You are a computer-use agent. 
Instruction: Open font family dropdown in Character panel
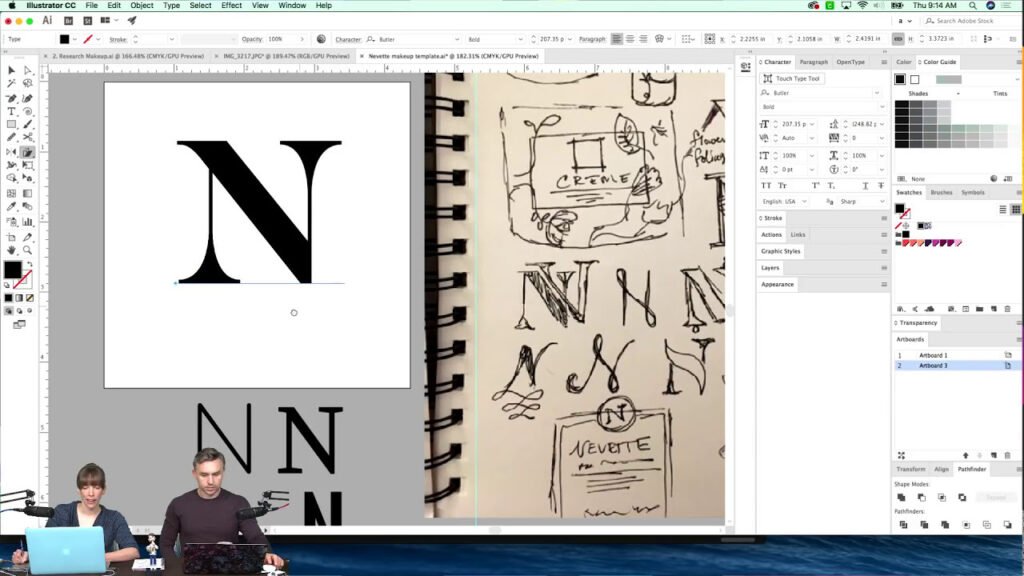pyautogui.click(x=877, y=93)
